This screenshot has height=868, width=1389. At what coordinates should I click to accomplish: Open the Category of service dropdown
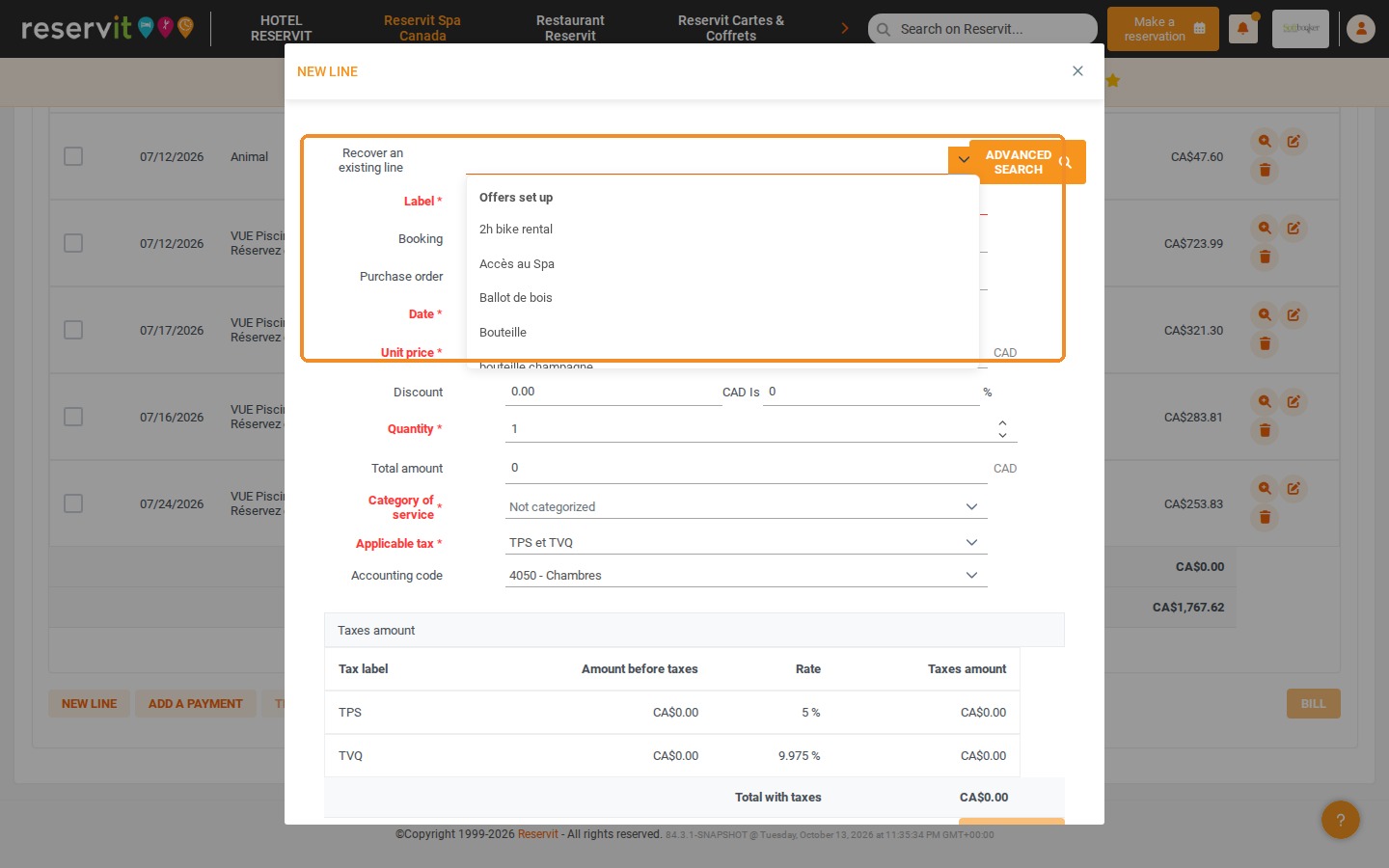click(746, 507)
